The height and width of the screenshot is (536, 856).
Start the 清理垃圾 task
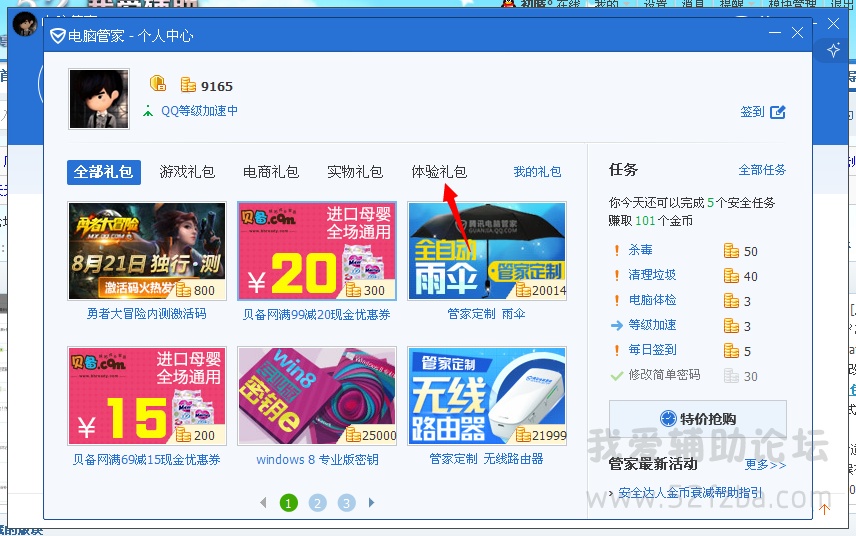coord(652,275)
